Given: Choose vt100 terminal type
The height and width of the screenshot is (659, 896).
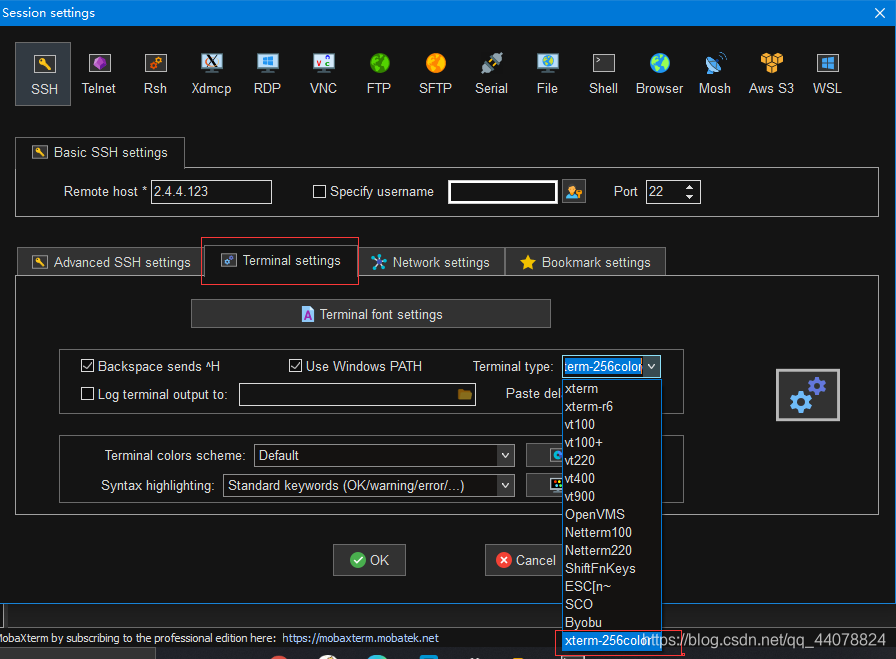Looking at the screenshot, I should (x=612, y=425).
